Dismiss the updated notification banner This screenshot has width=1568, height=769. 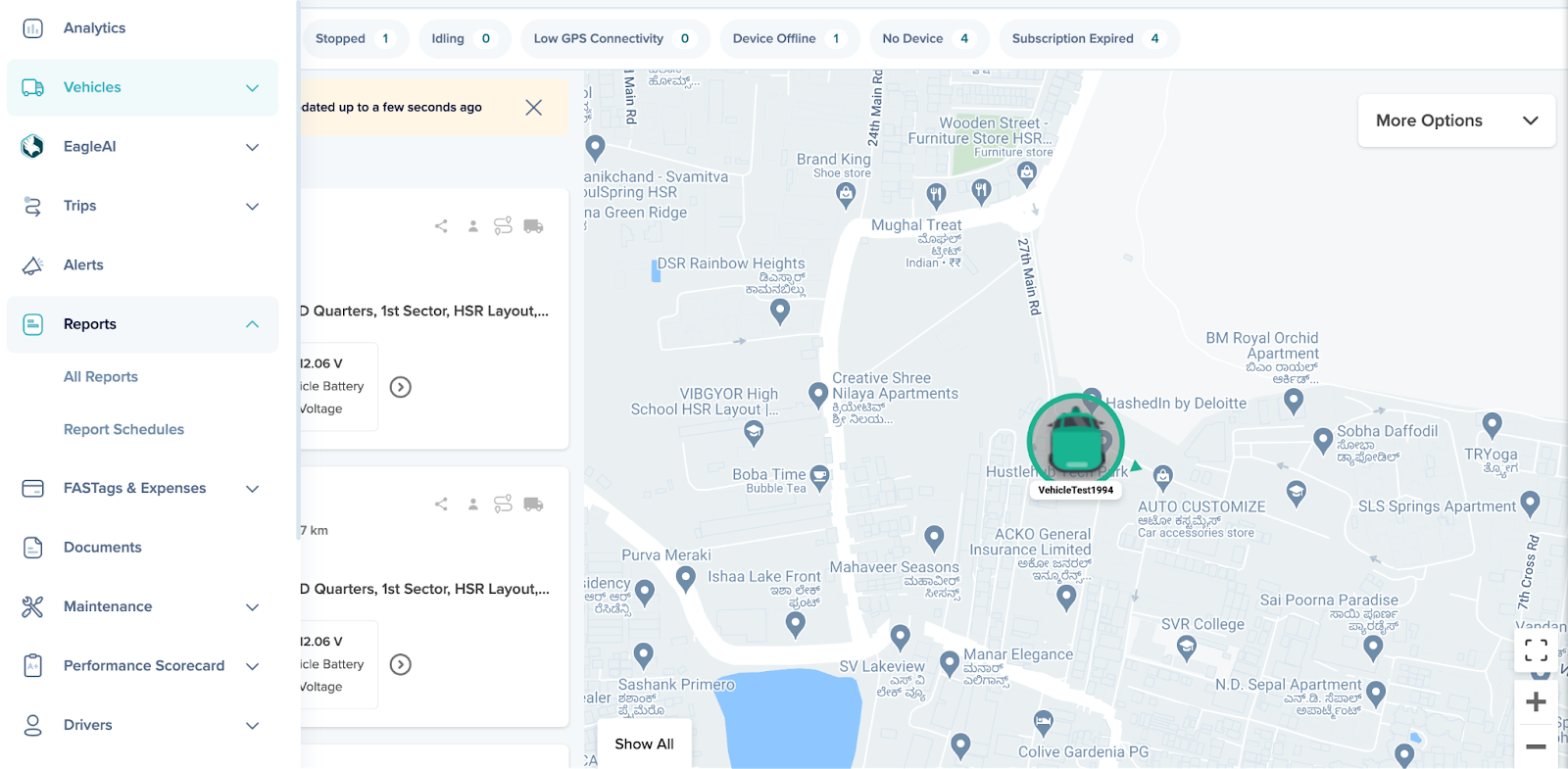coord(533,108)
